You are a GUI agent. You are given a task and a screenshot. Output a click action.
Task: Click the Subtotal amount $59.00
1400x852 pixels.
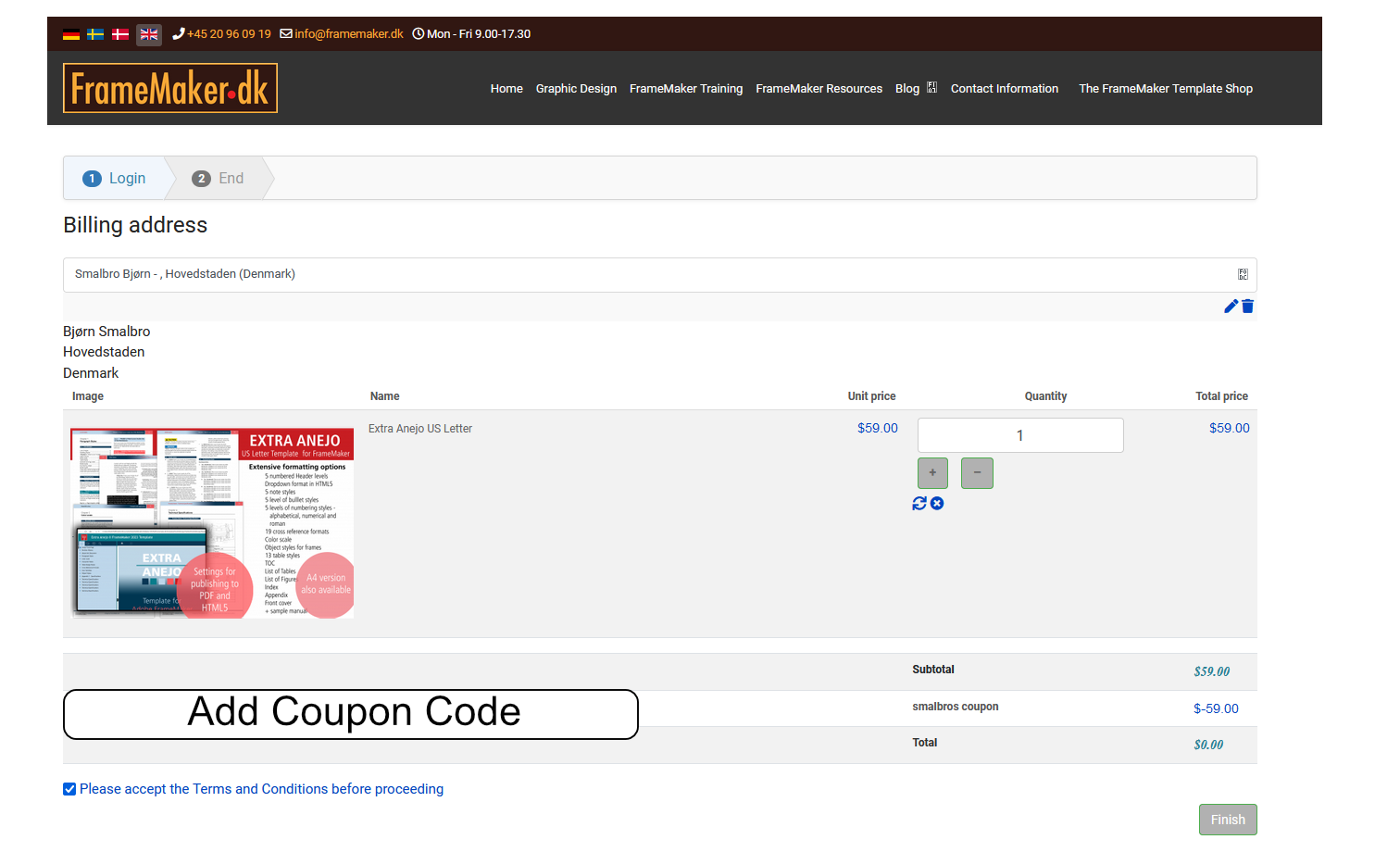coord(1212,671)
